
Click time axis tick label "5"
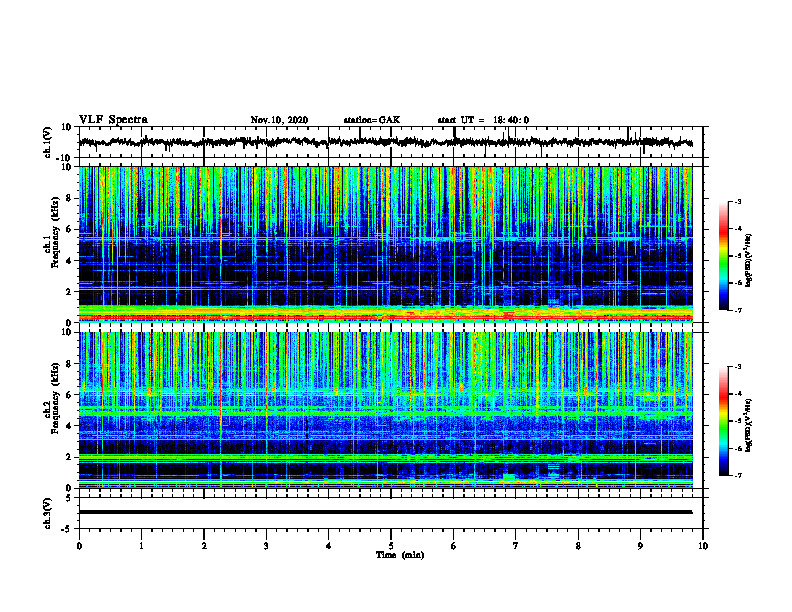click(391, 546)
